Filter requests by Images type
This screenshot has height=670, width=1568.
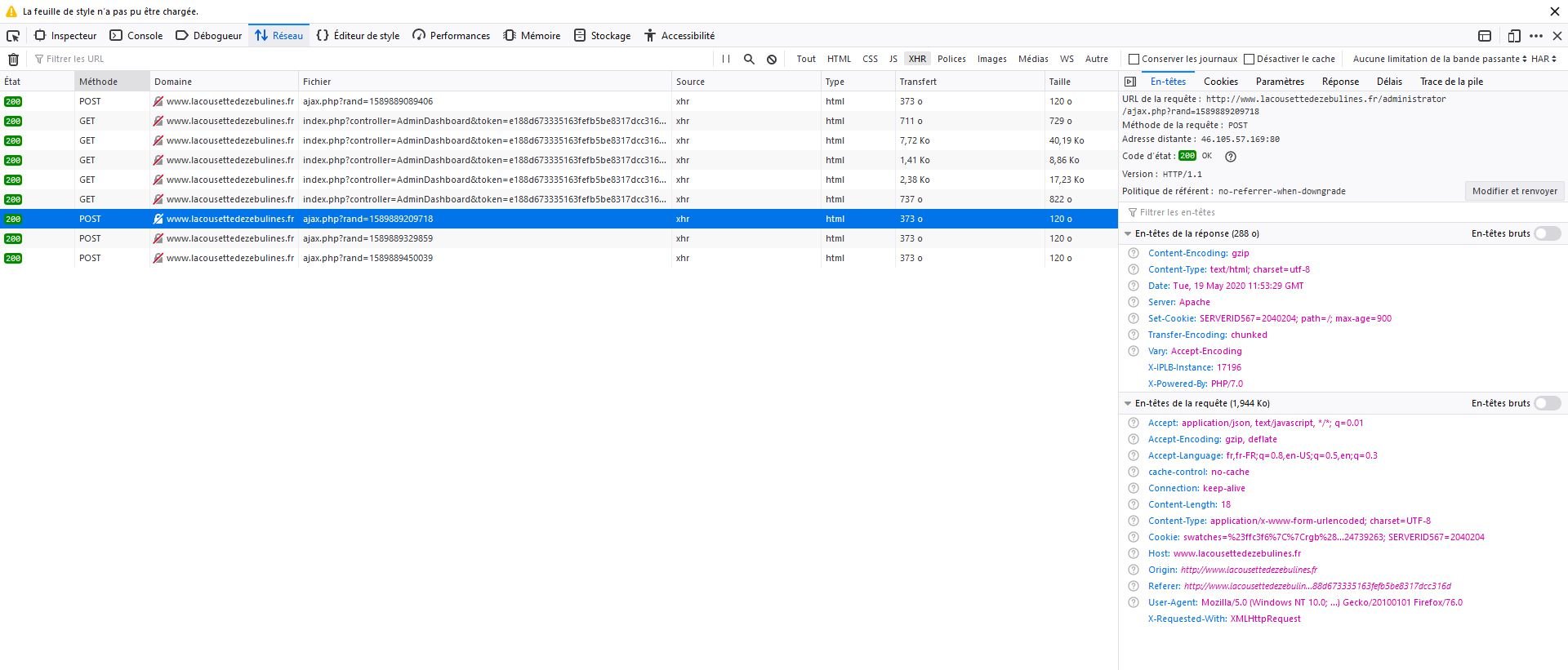pos(991,59)
